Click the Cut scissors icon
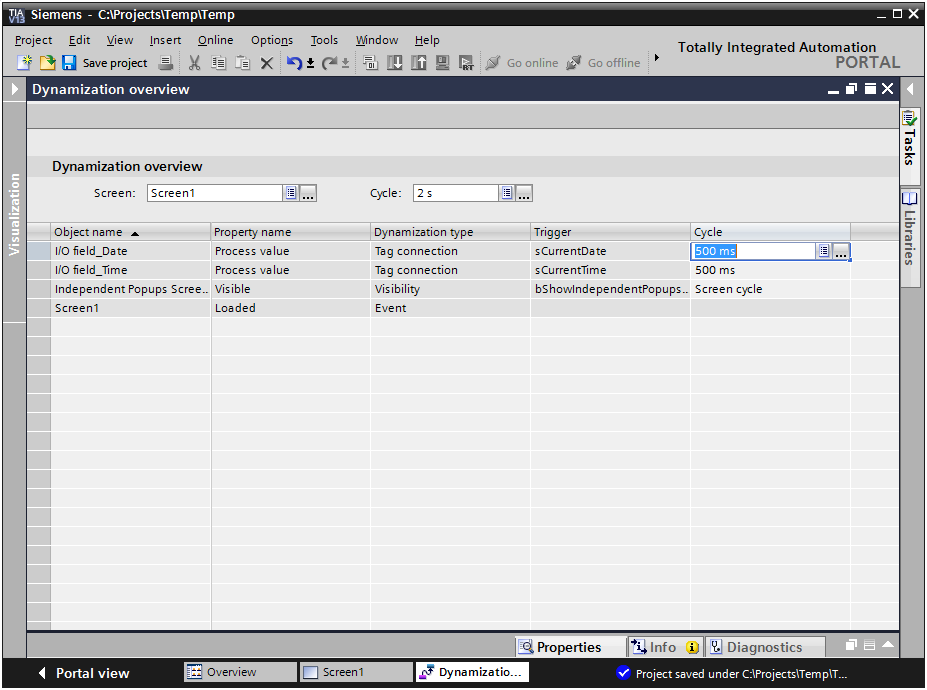 click(x=195, y=63)
